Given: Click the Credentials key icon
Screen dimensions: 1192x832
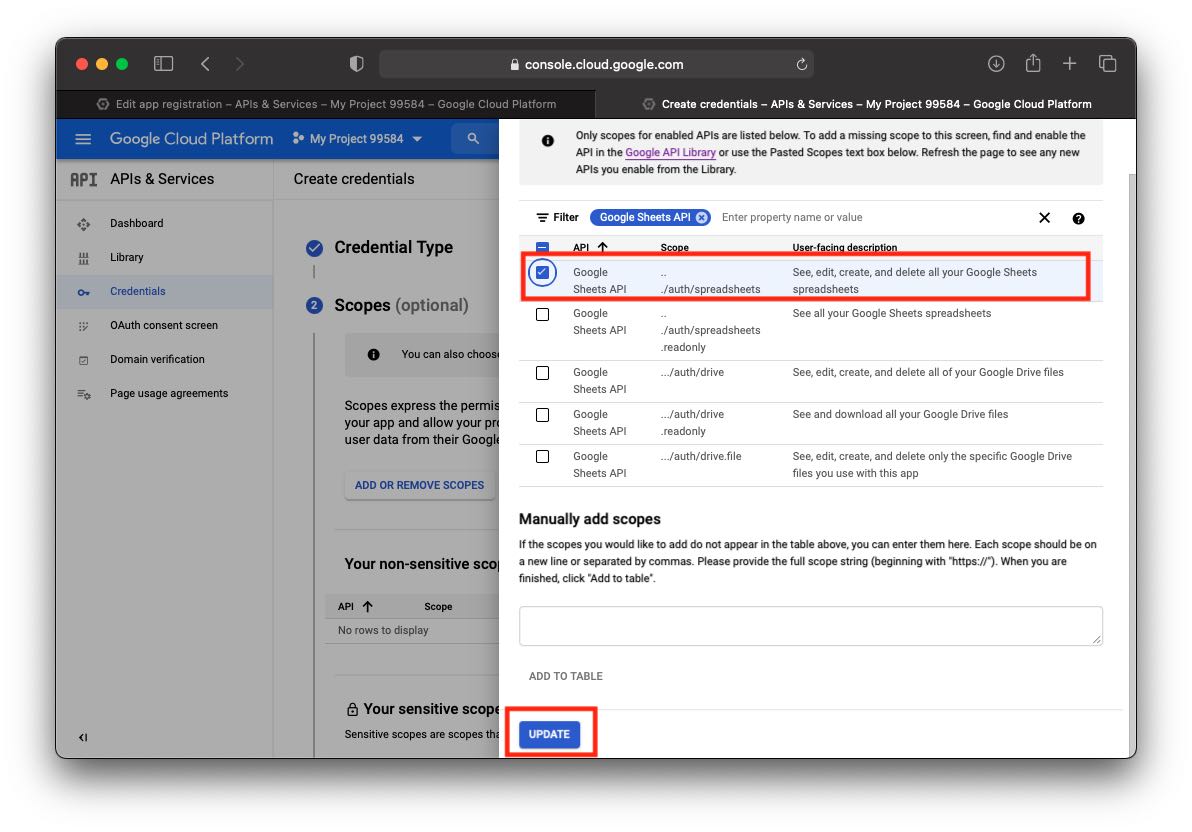Looking at the screenshot, I should point(84,292).
